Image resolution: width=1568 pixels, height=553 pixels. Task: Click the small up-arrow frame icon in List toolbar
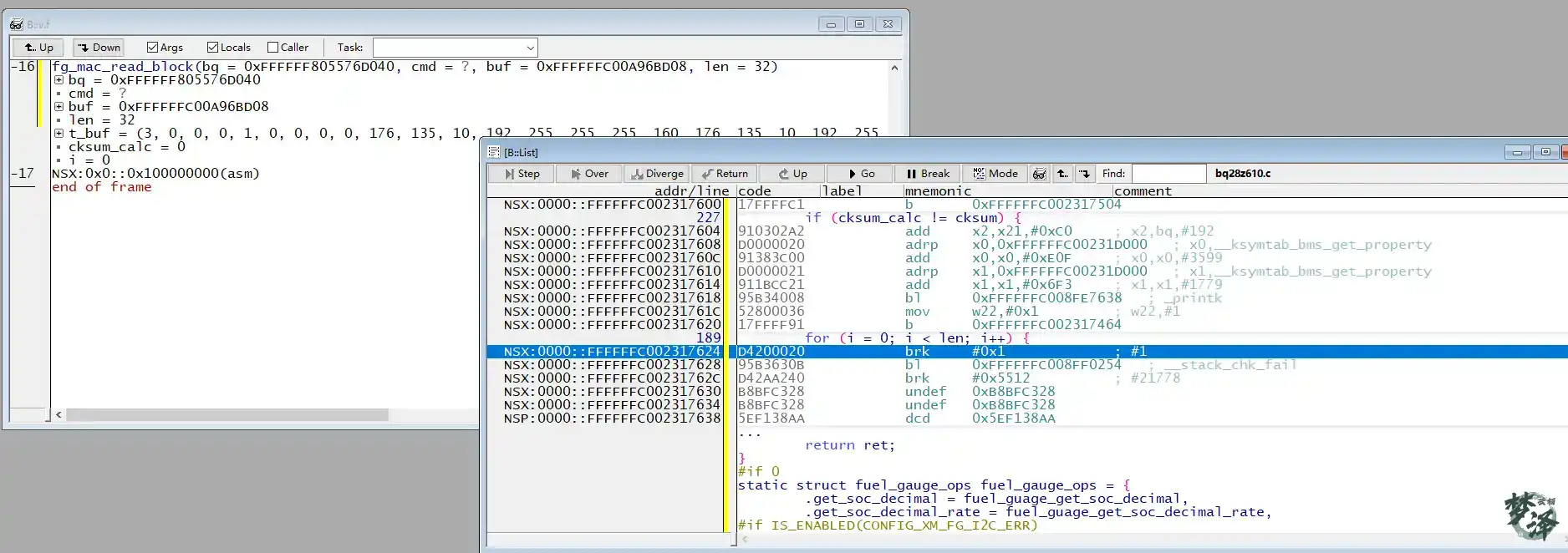click(1061, 174)
